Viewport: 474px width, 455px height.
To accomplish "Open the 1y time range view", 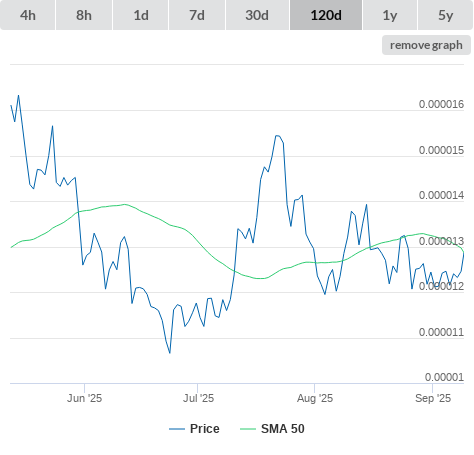I will 390,15.
